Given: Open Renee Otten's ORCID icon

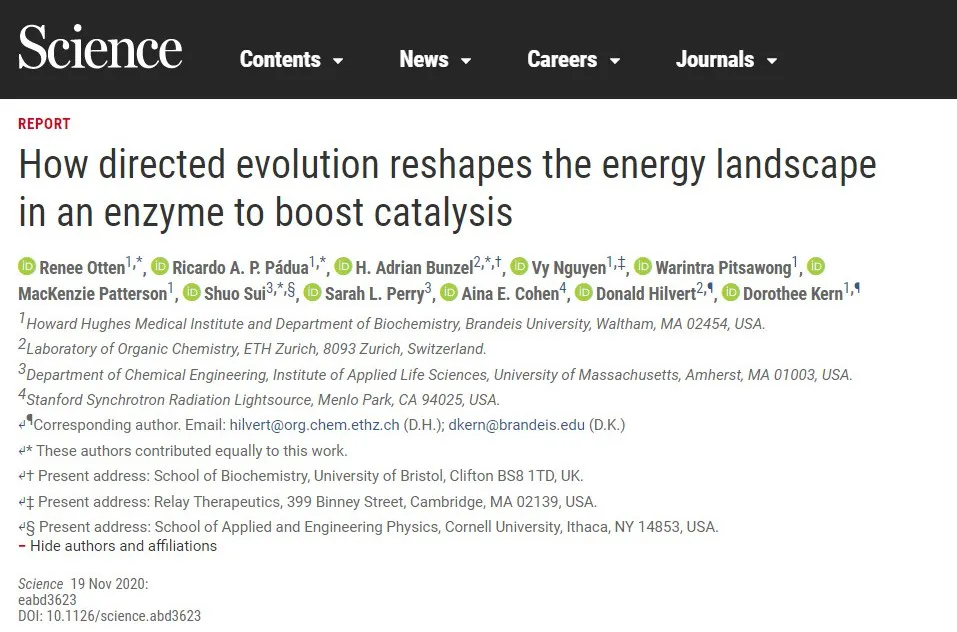Looking at the screenshot, I should pos(27,267).
